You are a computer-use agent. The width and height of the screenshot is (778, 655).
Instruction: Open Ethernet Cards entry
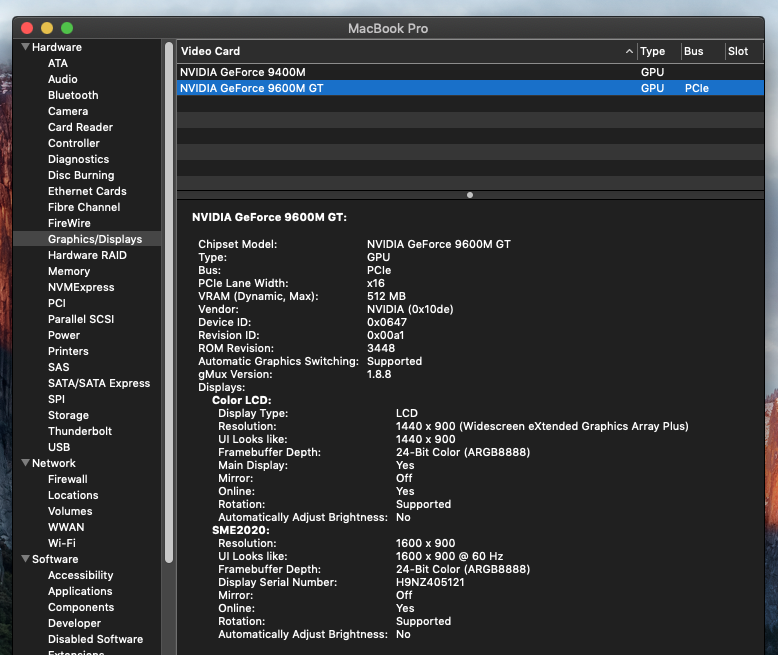coord(87,191)
